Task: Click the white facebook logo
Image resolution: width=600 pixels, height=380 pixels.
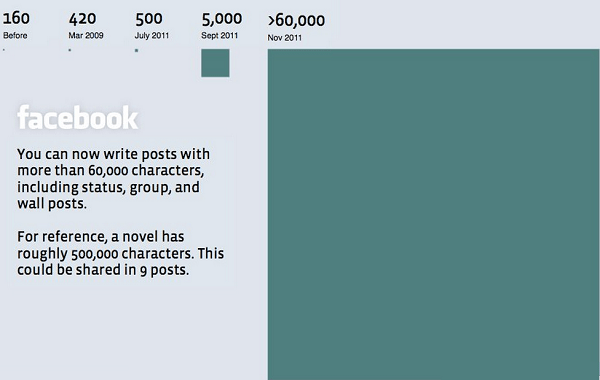Action: click(x=78, y=117)
